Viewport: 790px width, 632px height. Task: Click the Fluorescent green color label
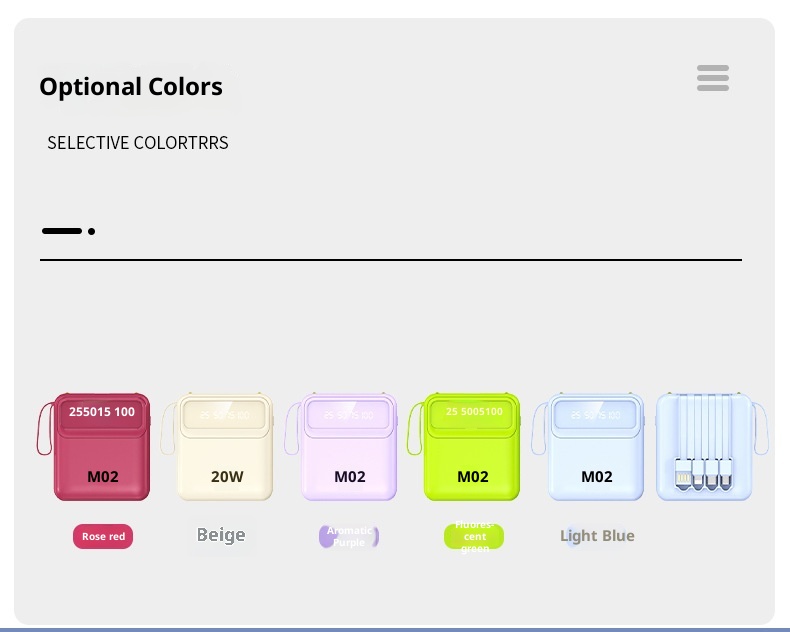[474, 537]
